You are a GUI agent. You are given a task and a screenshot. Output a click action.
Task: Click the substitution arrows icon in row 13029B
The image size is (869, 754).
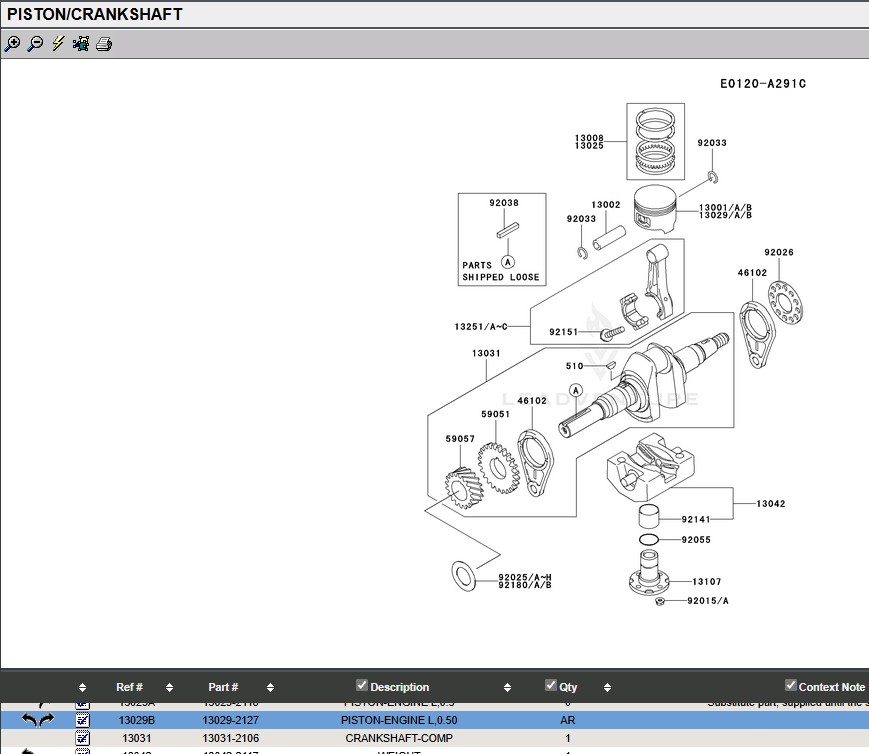(x=38, y=720)
